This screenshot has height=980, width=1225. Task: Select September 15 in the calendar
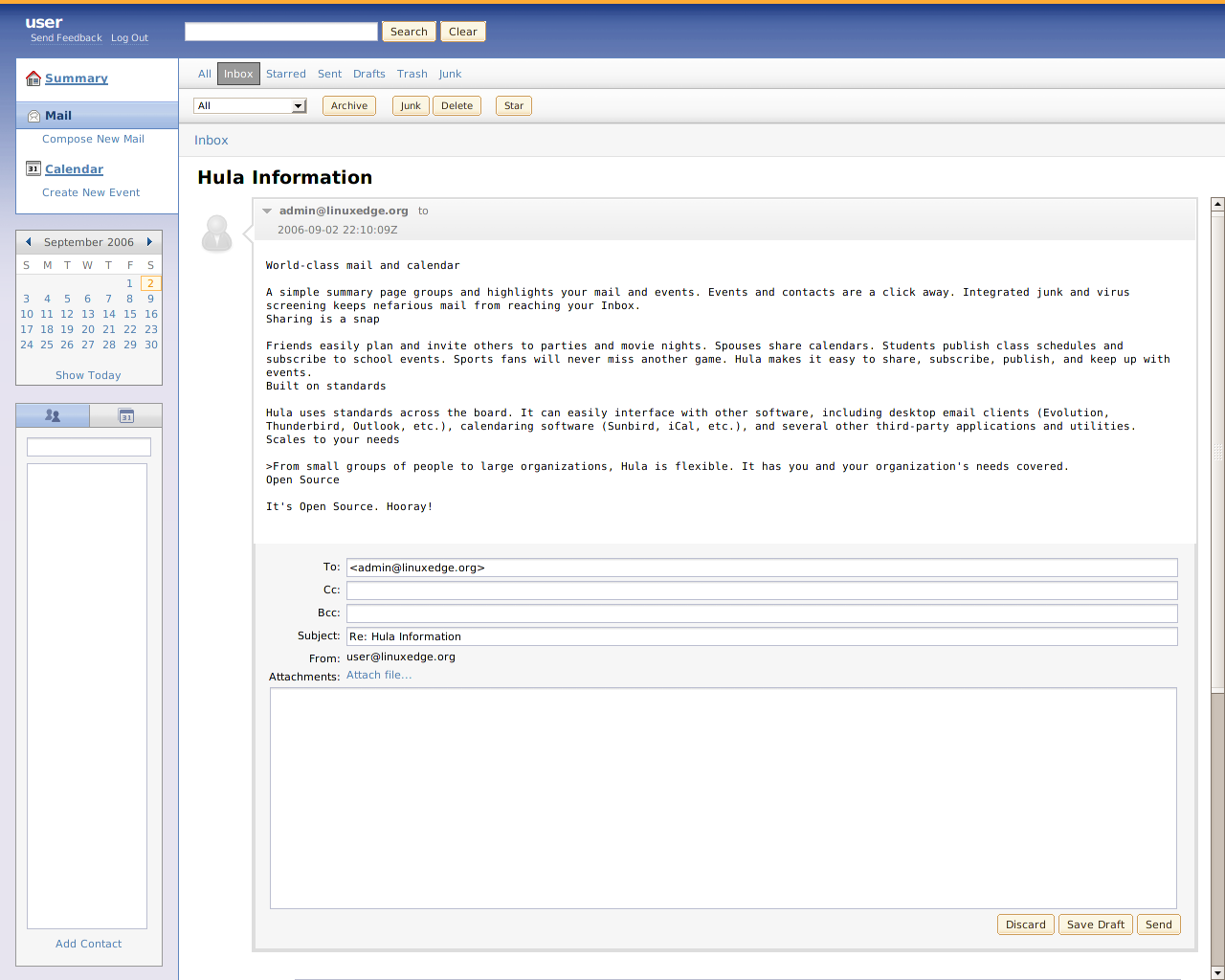[x=130, y=314]
